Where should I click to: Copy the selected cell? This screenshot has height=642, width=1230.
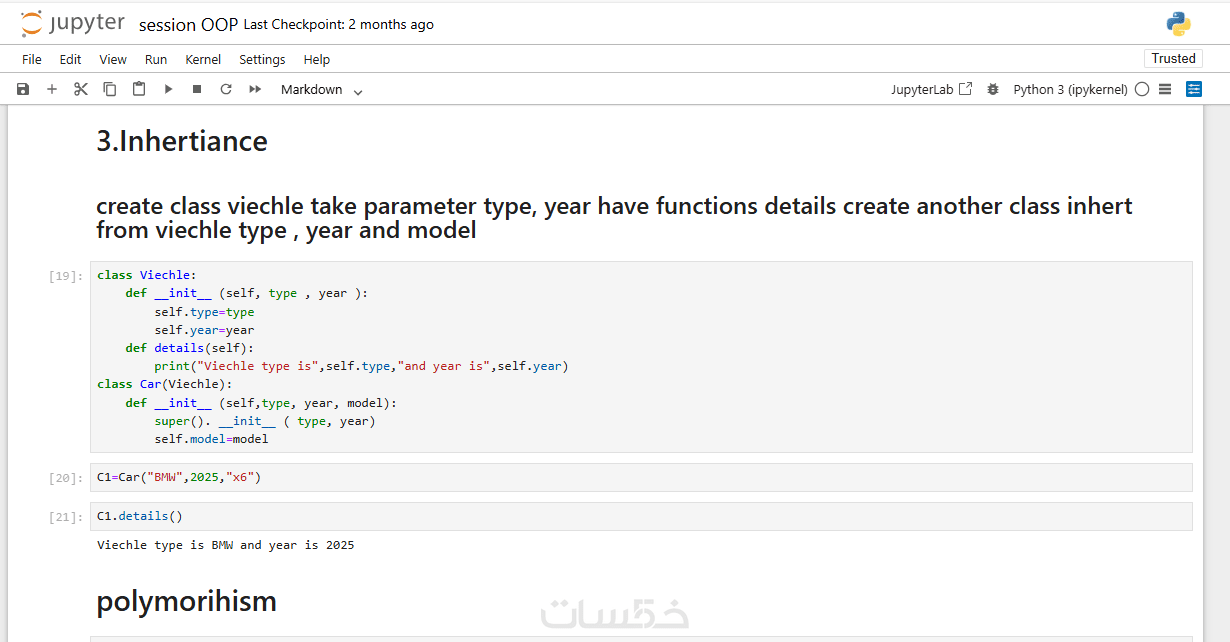(110, 89)
